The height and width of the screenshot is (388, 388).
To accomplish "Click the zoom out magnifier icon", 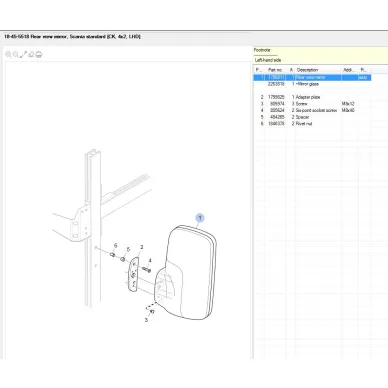I will pyautogui.click(x=16, y=54).
